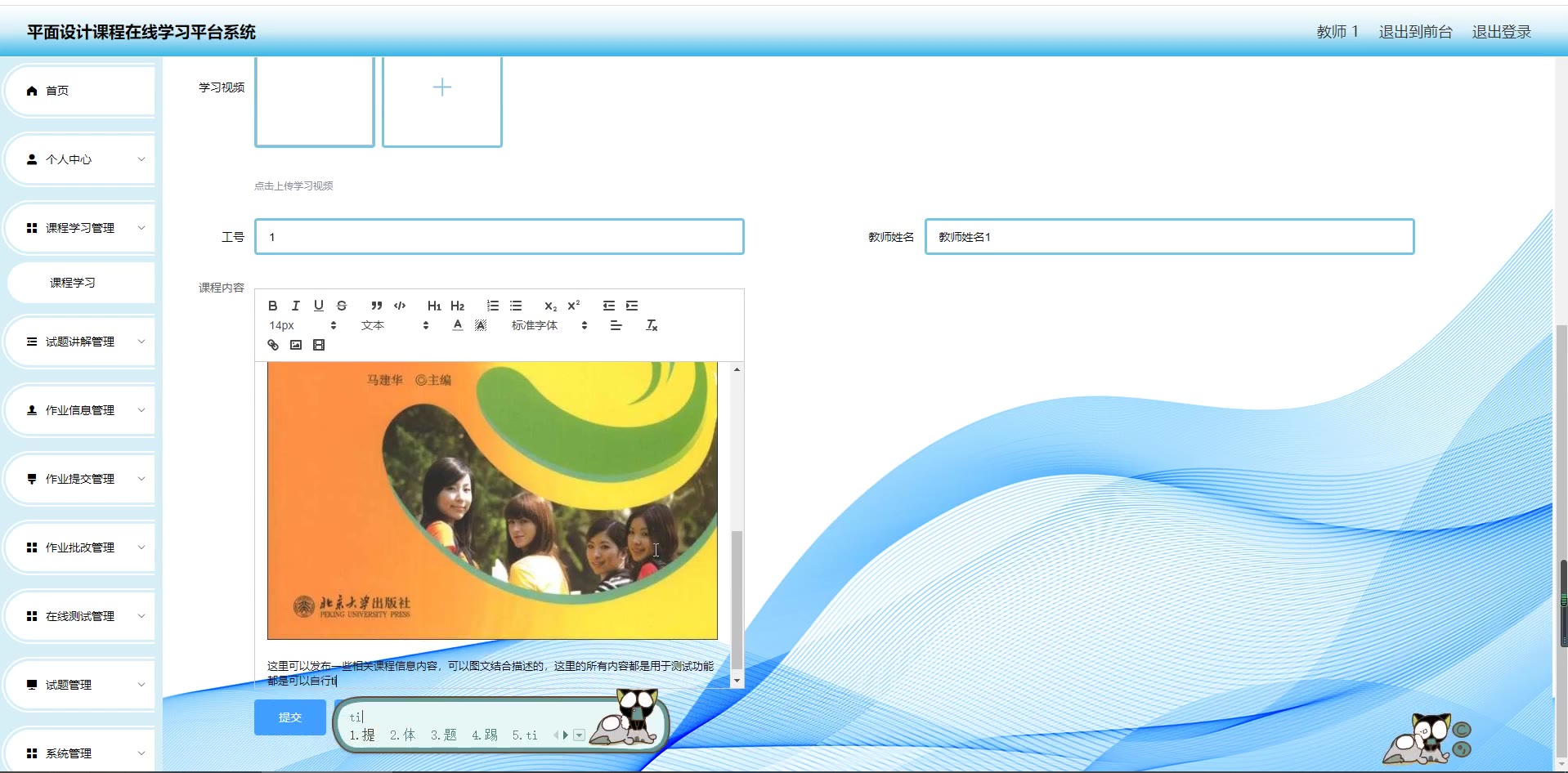The image size is (1568, 773).
Task: Click the 个人中心 person icon
Action: (x=32, y=159)
